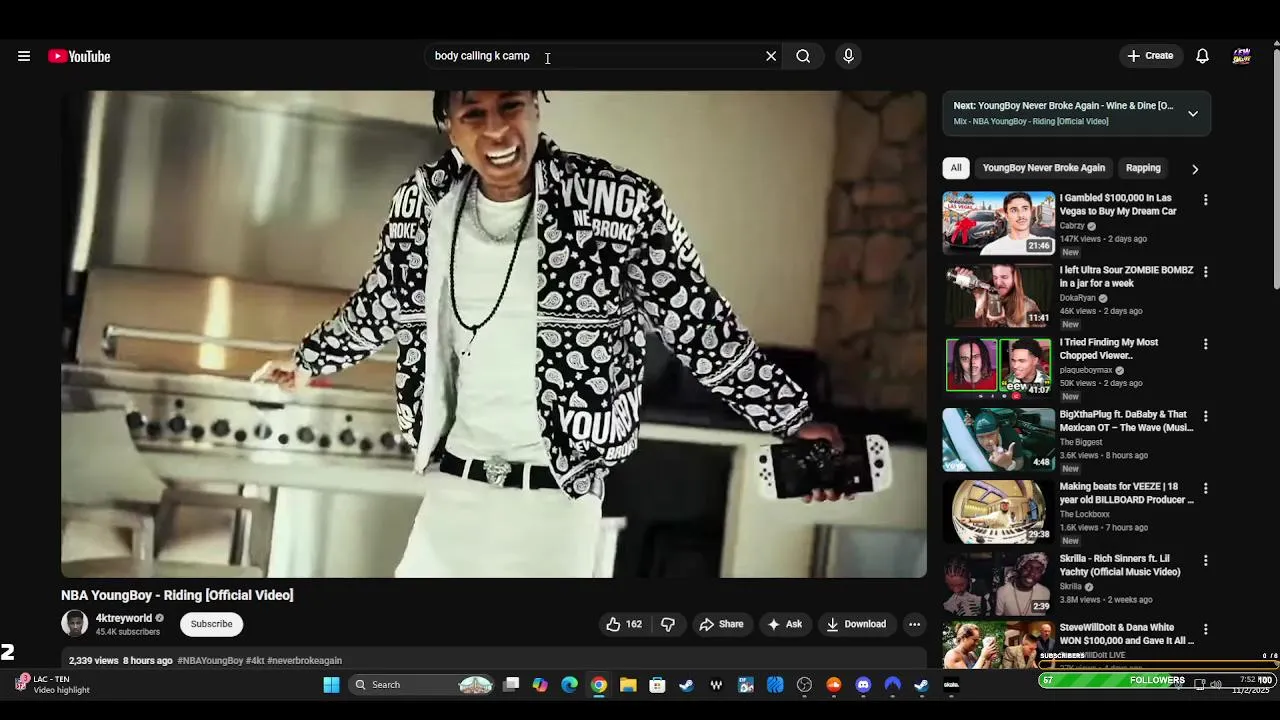Switch to Google Chrome on the taskbar
This screenshot has width=1280, height=720.
[598, 685]
